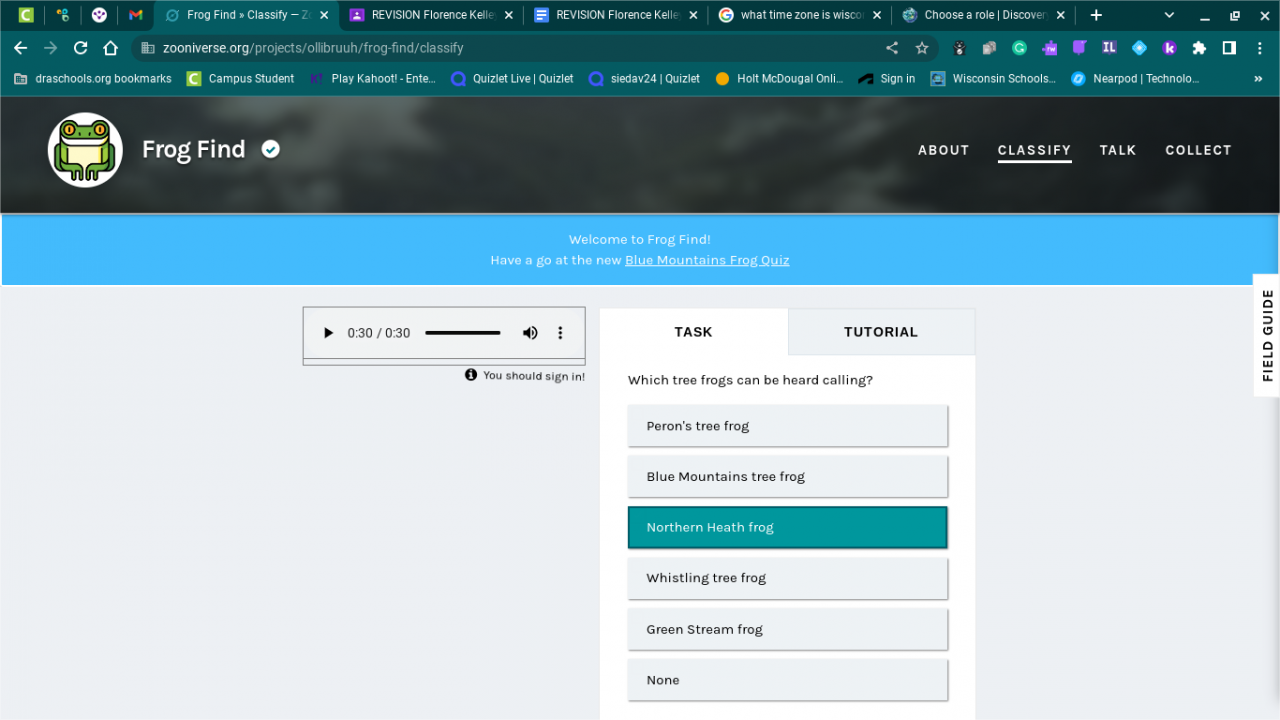Open the Wisconsin Schools bookmark

[993, 79]
